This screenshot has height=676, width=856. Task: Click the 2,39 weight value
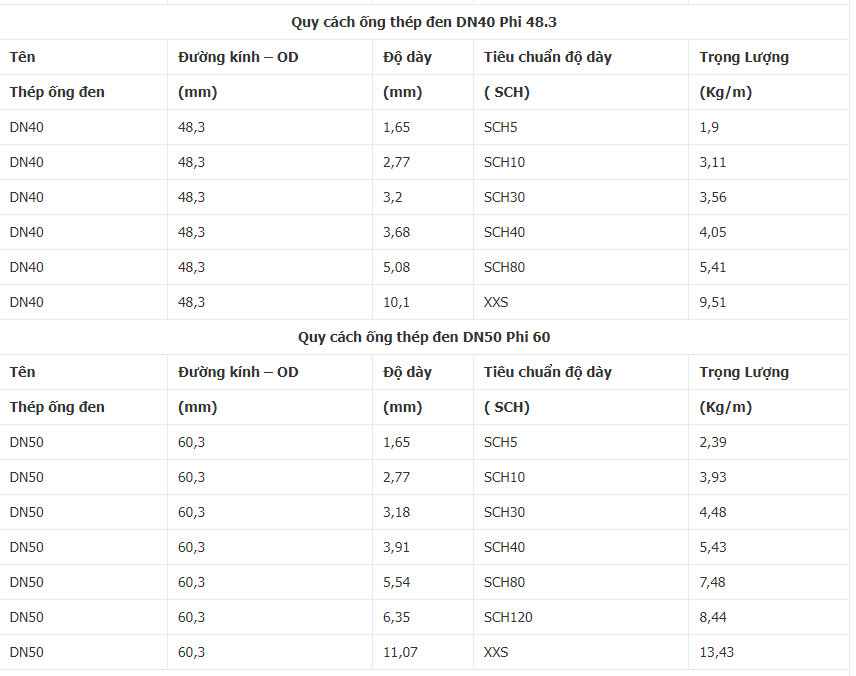pos(712,442)
